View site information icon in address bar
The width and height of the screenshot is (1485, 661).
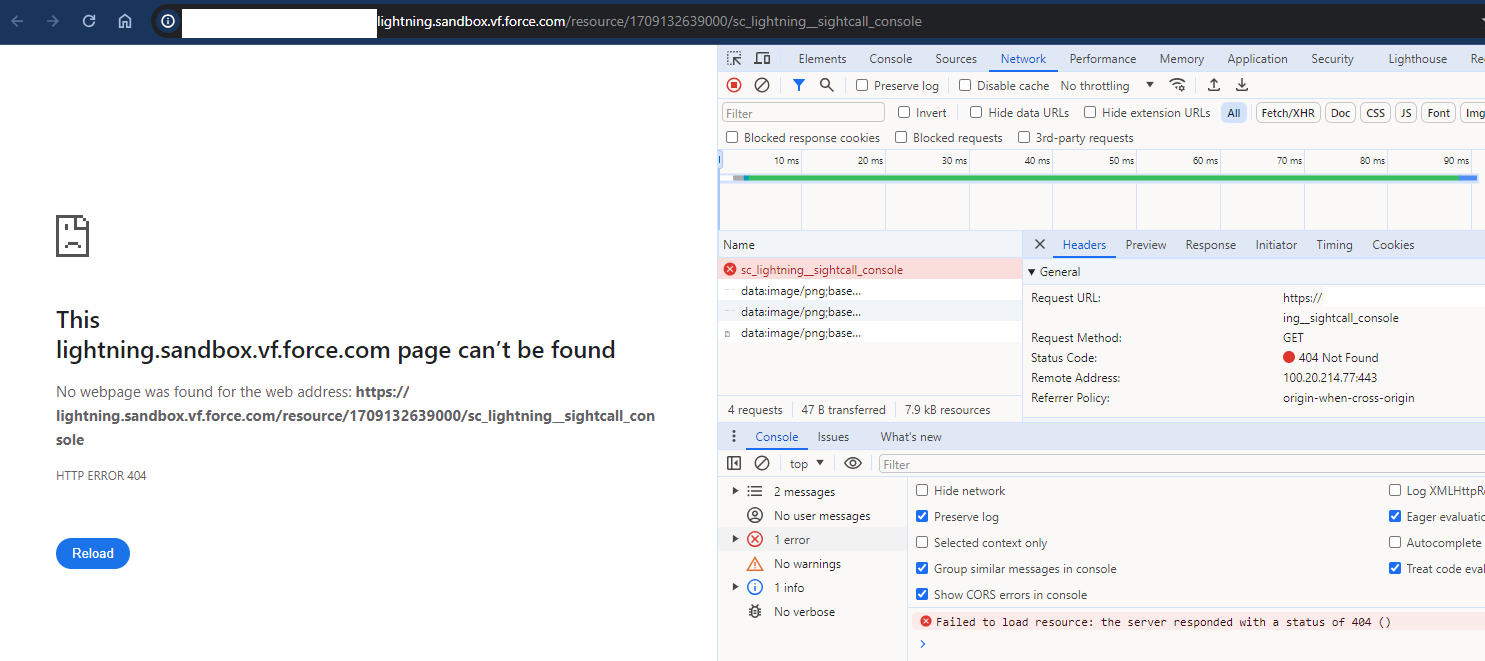(168, 21)
